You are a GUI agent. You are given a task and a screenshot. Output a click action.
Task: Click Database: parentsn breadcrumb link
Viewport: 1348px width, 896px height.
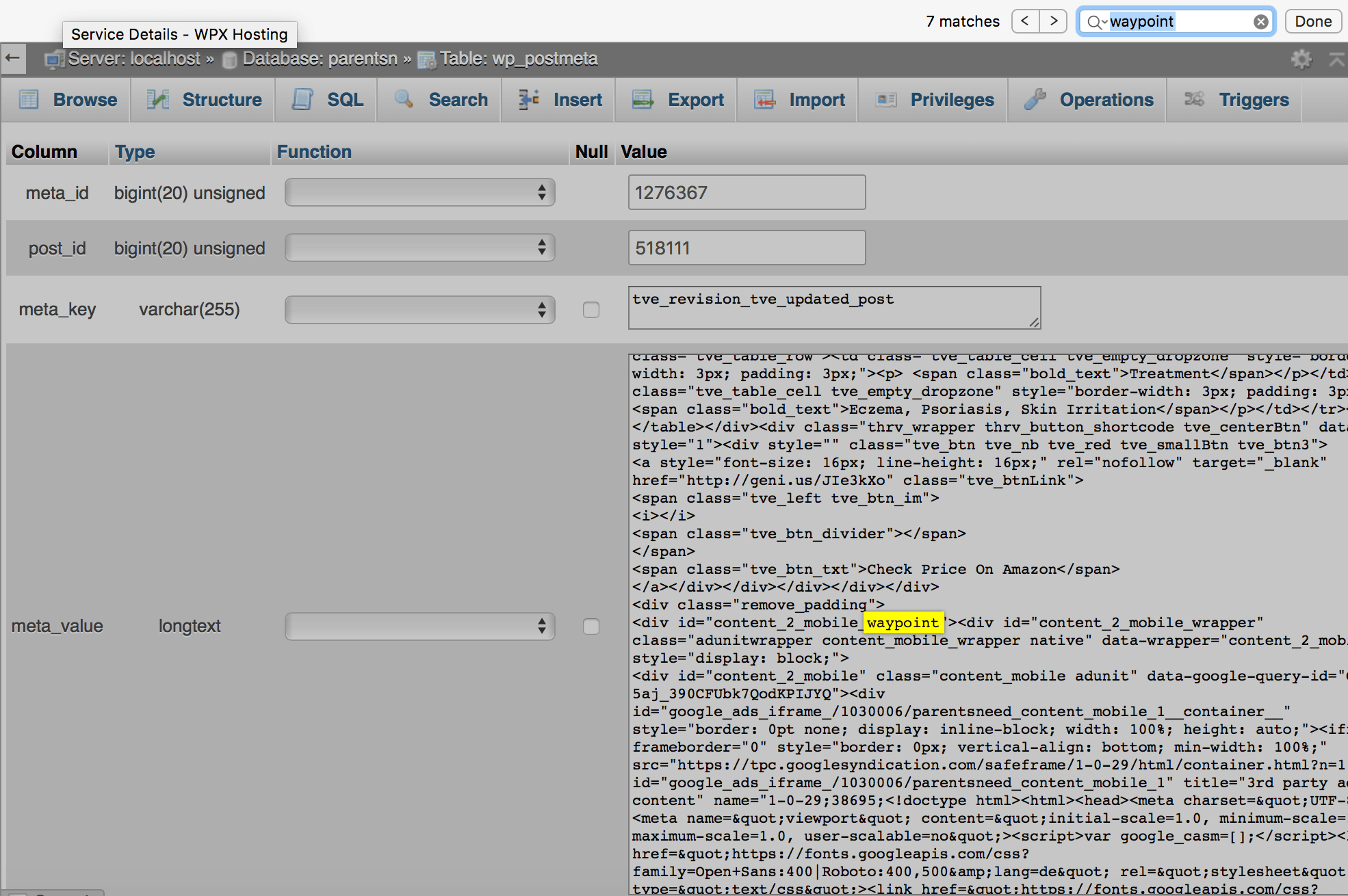[x=320, y=59]
